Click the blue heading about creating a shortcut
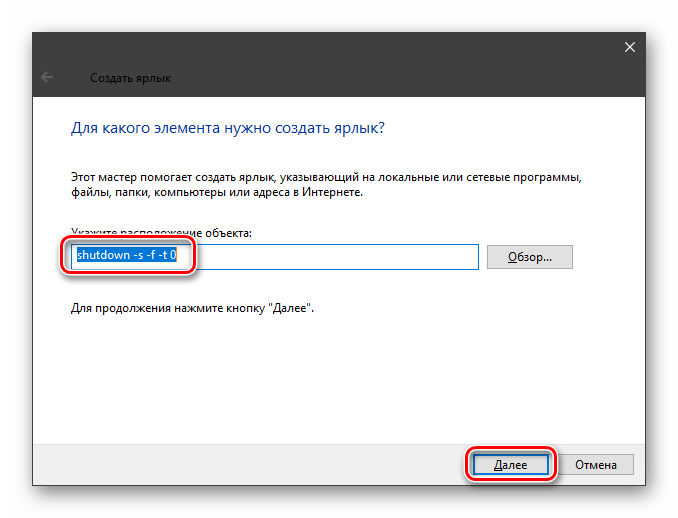 pyautogui.click(x=228, y=128)
